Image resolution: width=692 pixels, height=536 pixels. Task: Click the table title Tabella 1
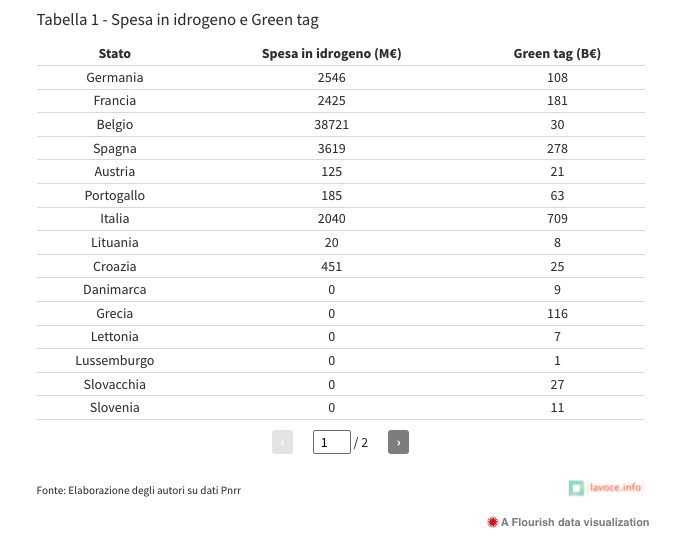178,20
